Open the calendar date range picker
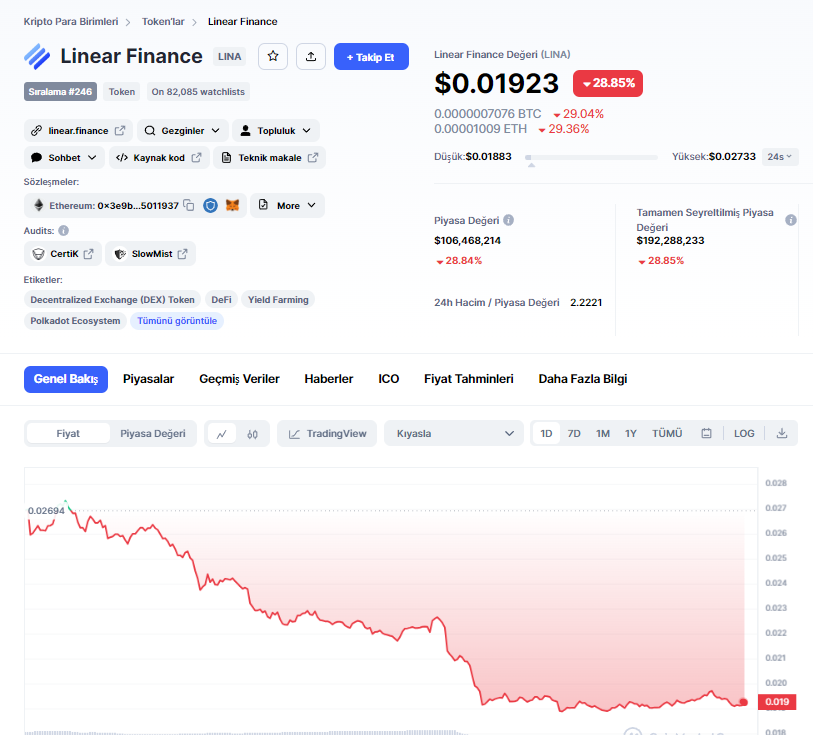Viewport: 813px width, 735px height. pos(706,434)
